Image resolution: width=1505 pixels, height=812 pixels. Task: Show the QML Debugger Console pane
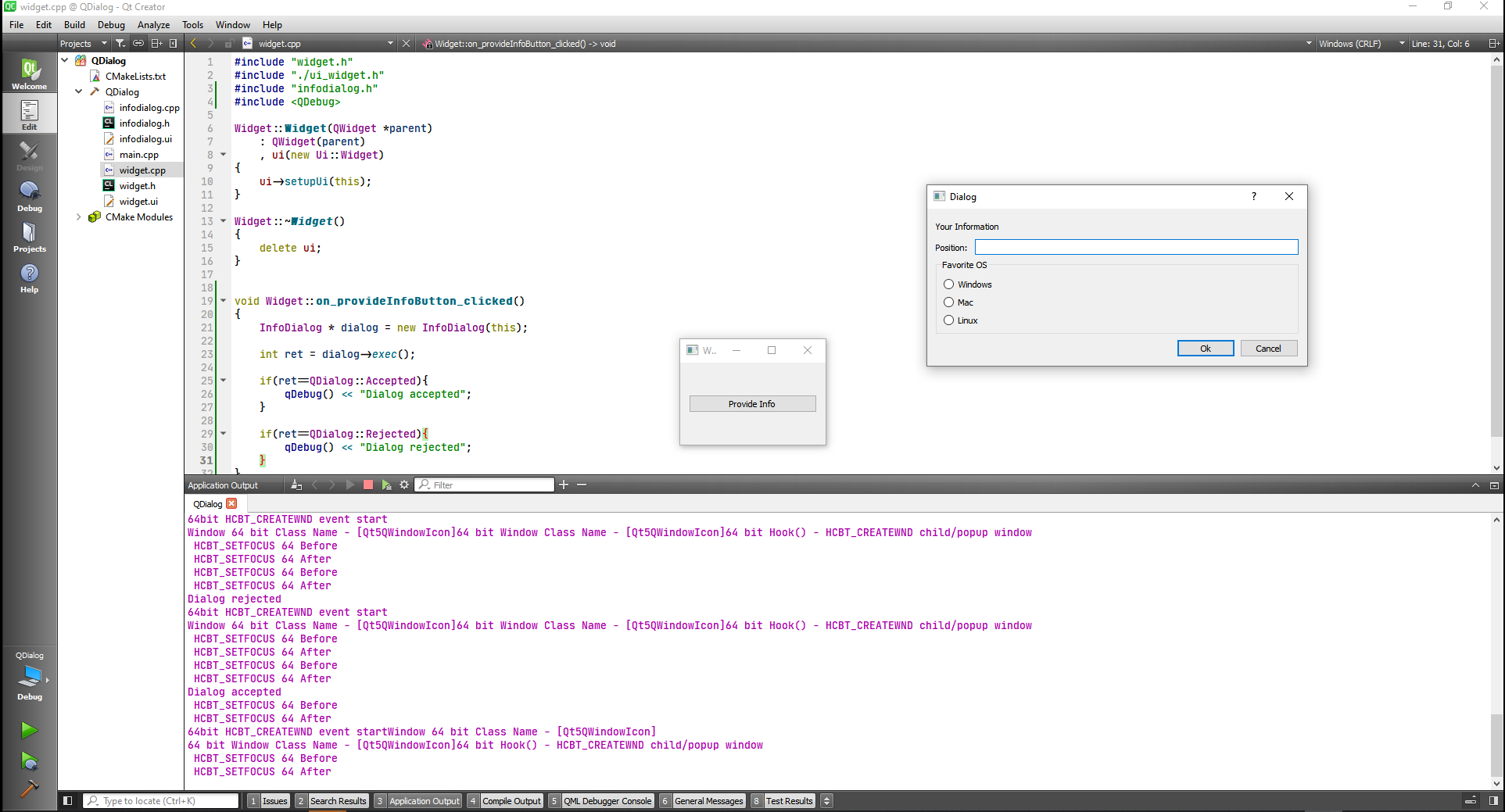pos(601,800)
